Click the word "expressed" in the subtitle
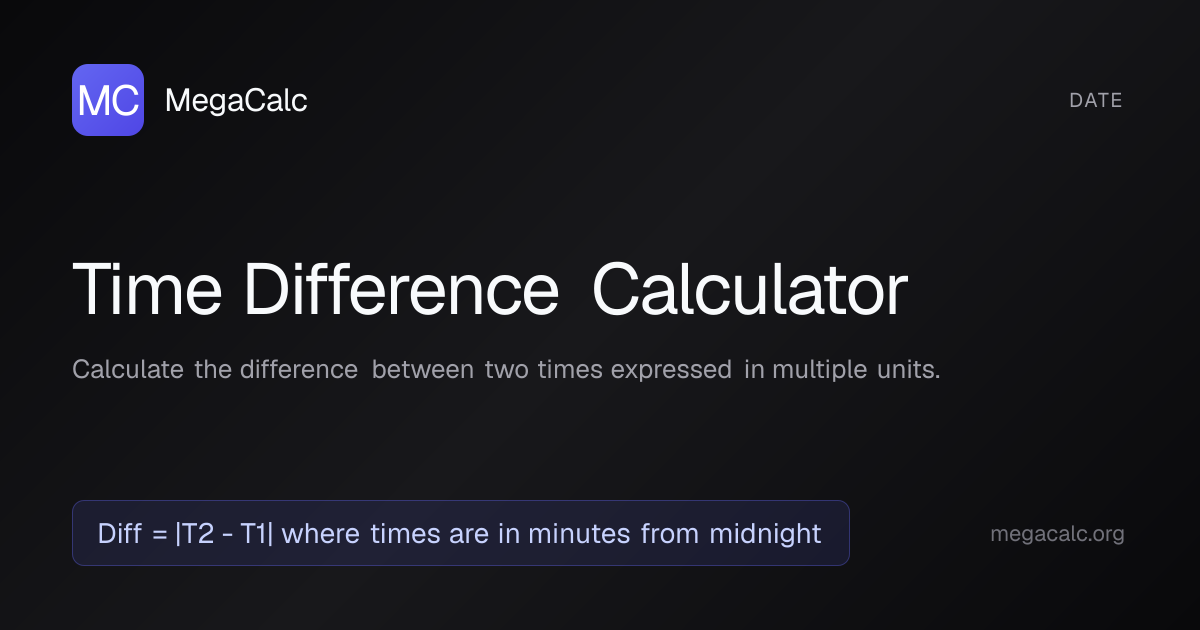1200x630 pixels. (671, 370)
